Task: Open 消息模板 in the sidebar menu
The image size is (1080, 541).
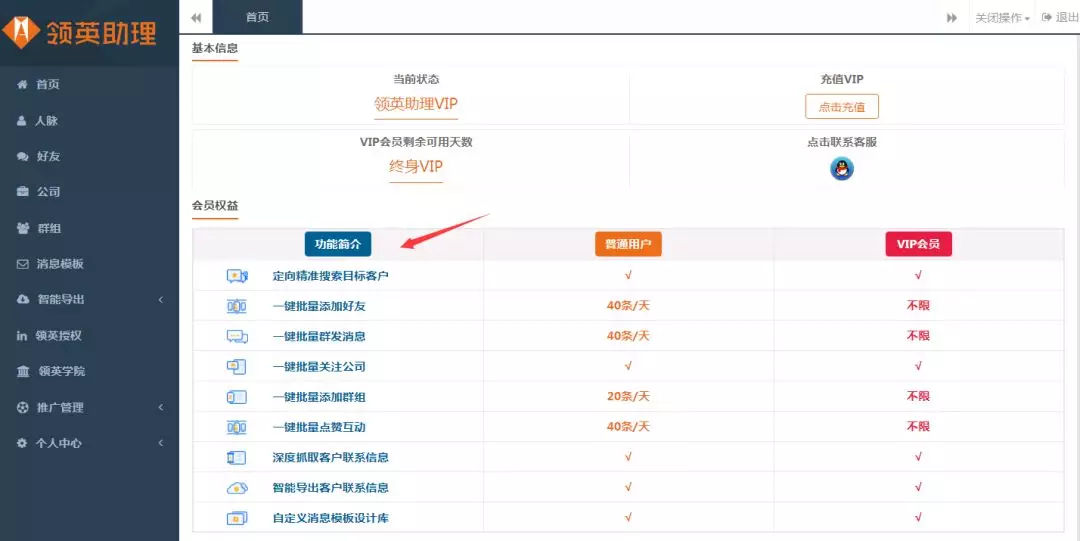Action: [60, 264]
